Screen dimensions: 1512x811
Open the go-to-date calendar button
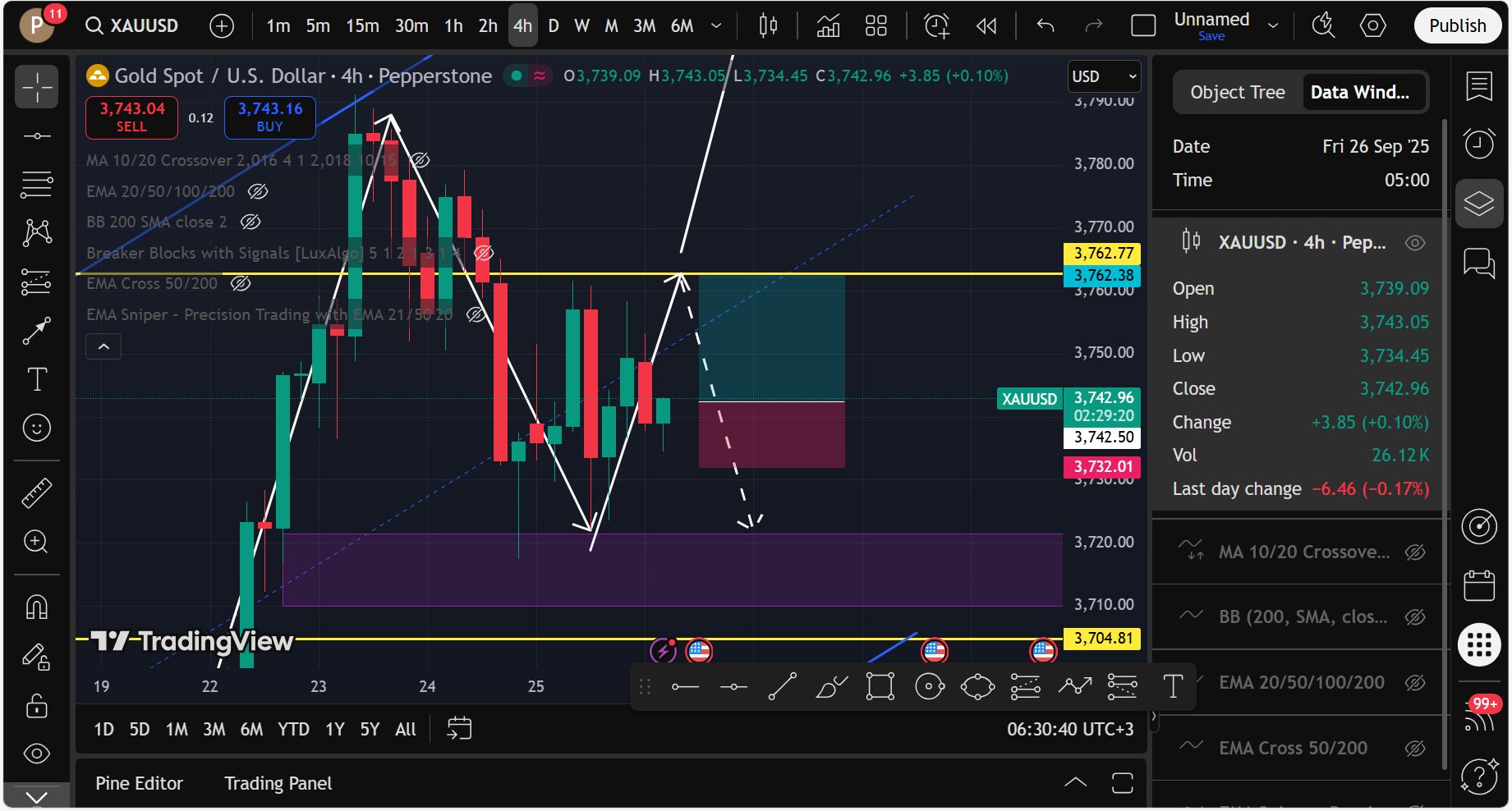click(459, 729)
